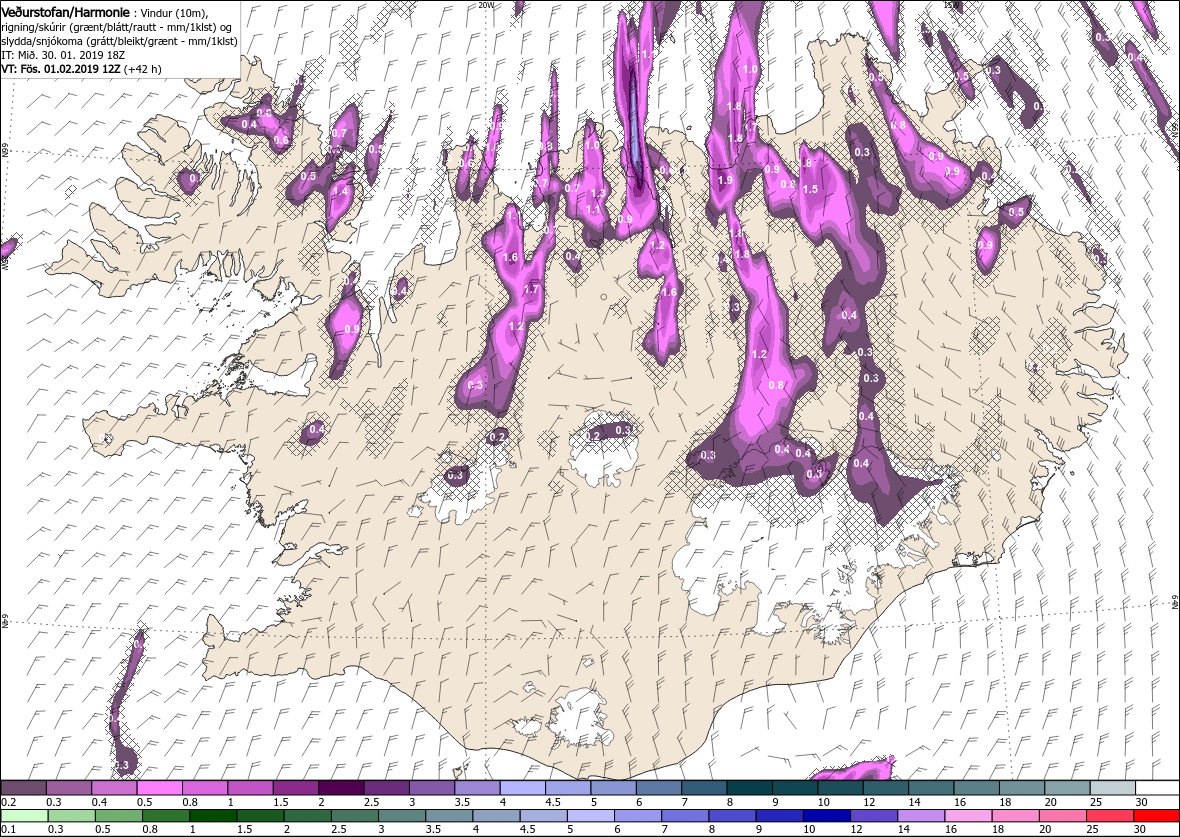Screen dimensions: 1180x837
Task: Click the 'VT: Fös. 01.02.2019 12Z' valid time
Action: click(61, 68)
